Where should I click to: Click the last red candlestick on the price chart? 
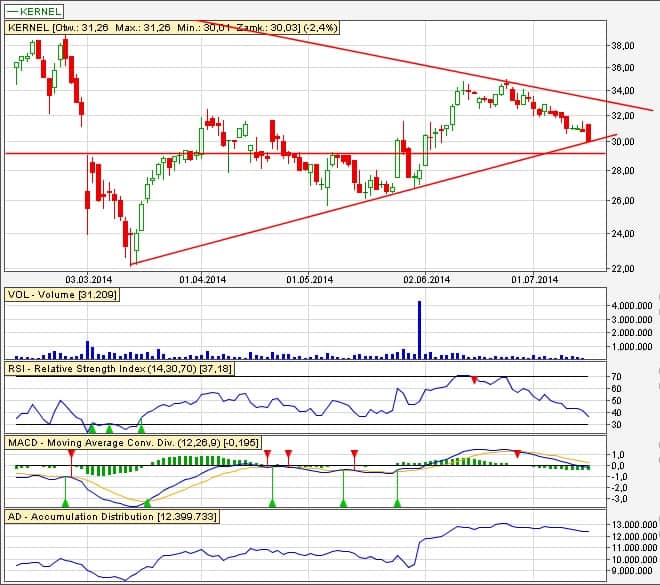point(589,133)
